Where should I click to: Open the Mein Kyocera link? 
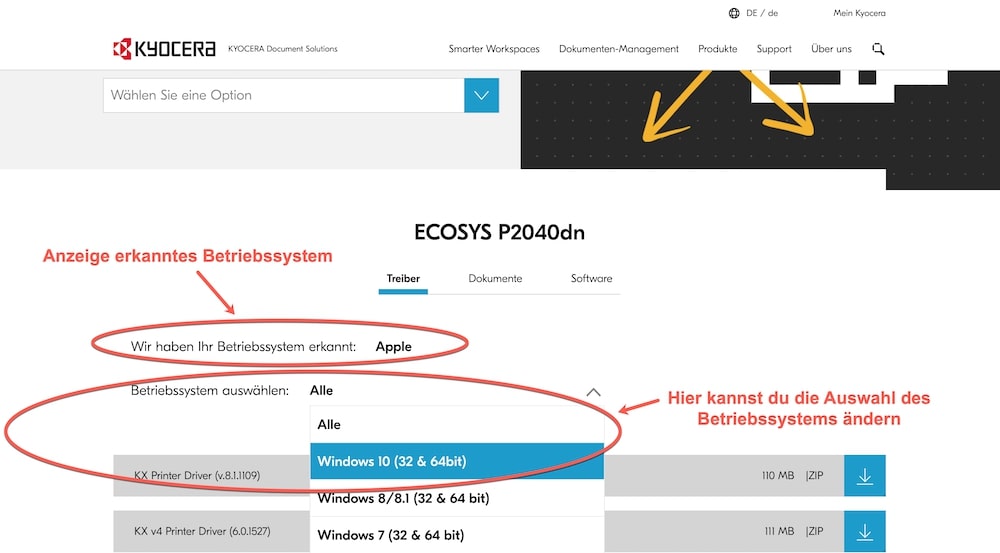pos(859,13)
